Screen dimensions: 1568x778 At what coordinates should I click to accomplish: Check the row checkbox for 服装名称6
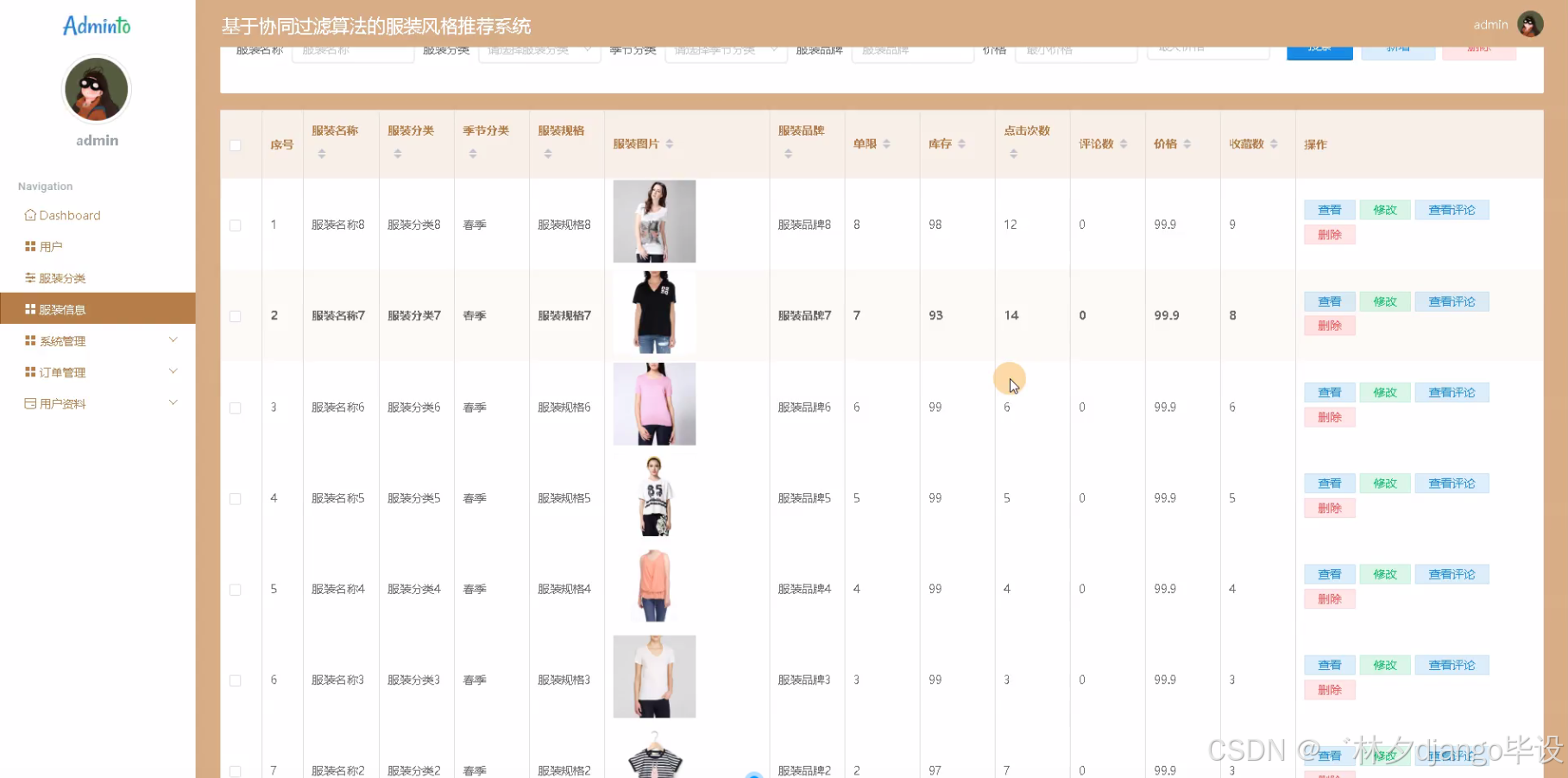(236, 408)
